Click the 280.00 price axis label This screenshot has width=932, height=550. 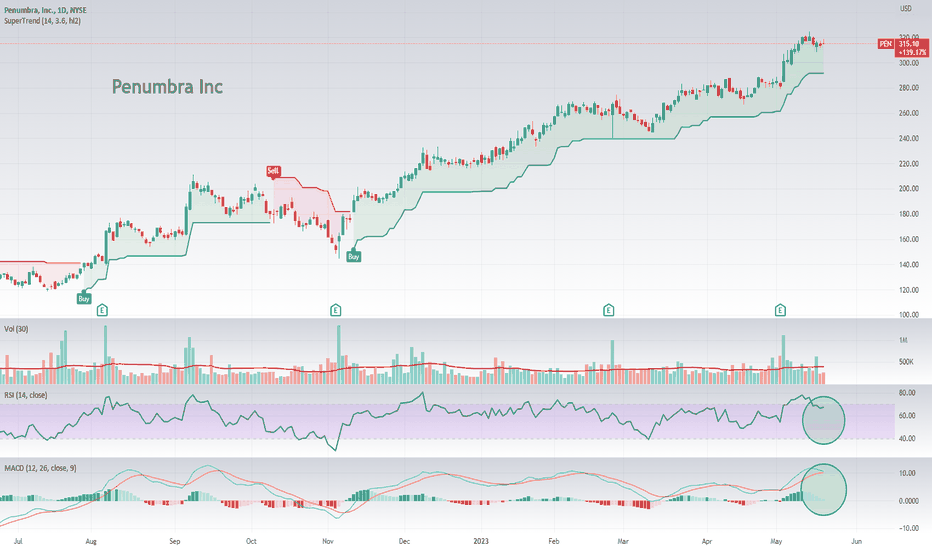(x=909, y=88)
